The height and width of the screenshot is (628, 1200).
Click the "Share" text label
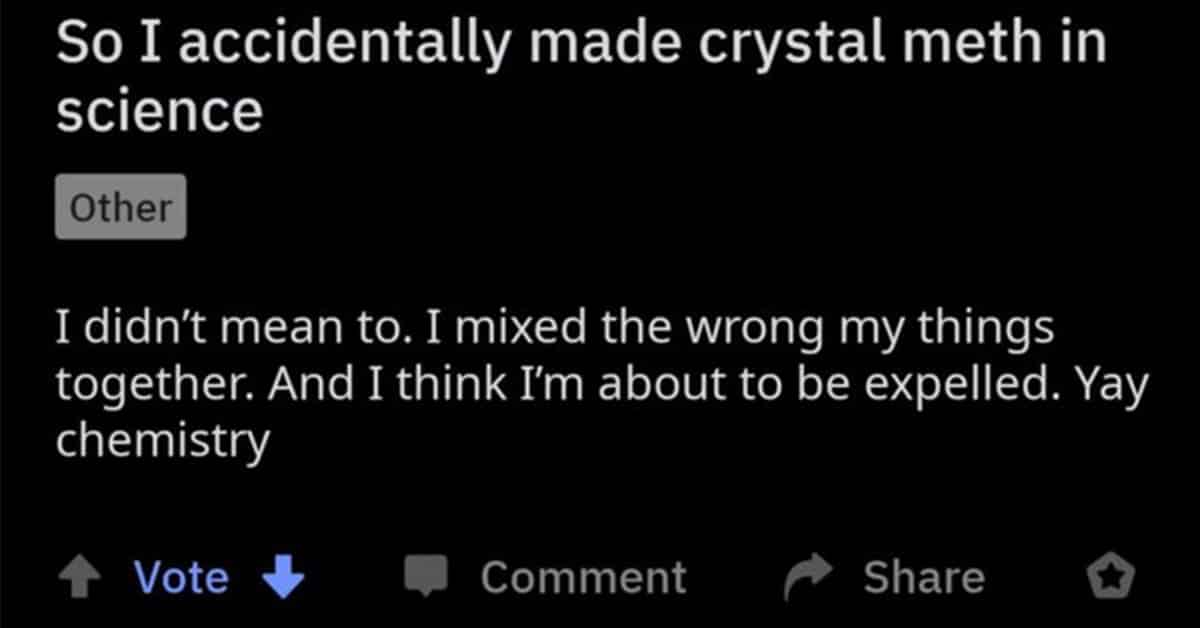pyautogui.click(x=925, y=578)
